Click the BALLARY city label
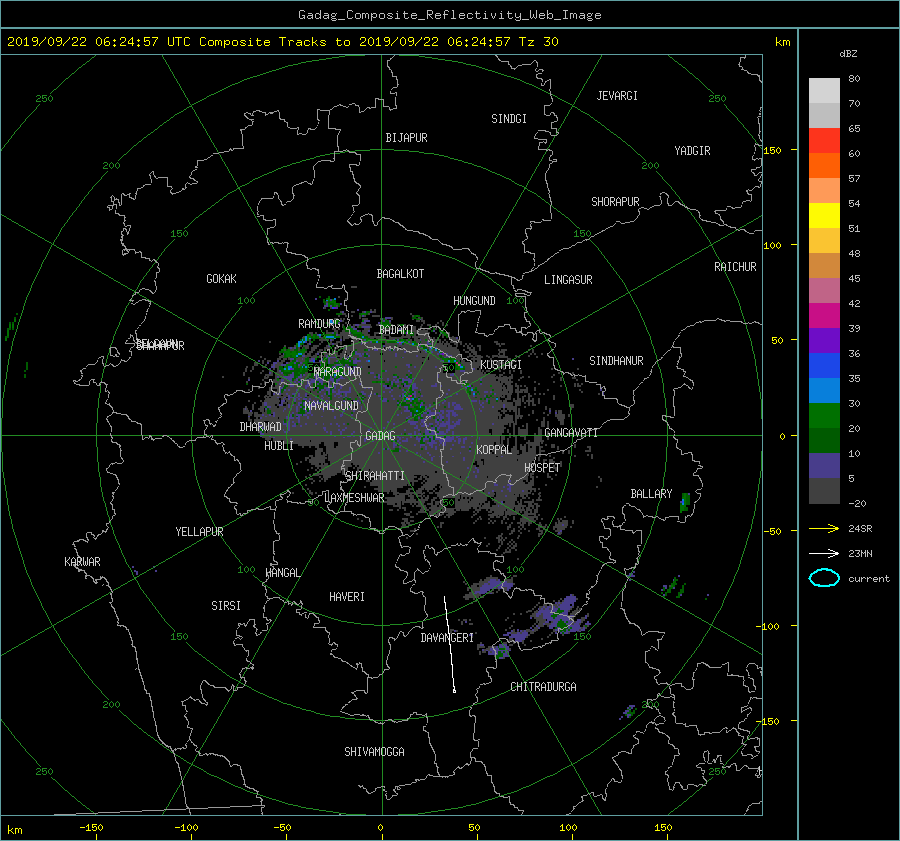Viewport: 900px width, 841px height. click(651, 494)
